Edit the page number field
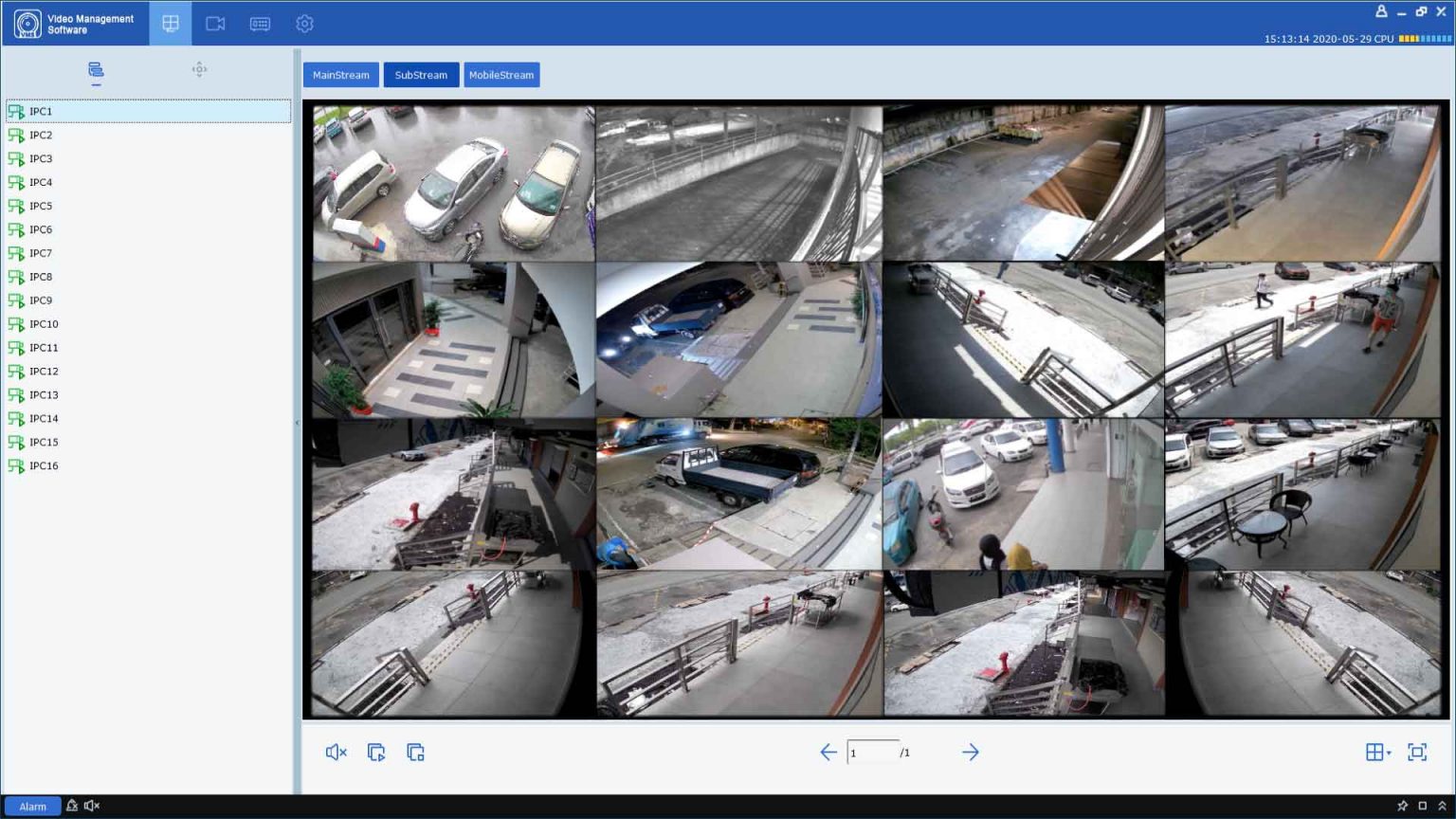 point(872,753)
